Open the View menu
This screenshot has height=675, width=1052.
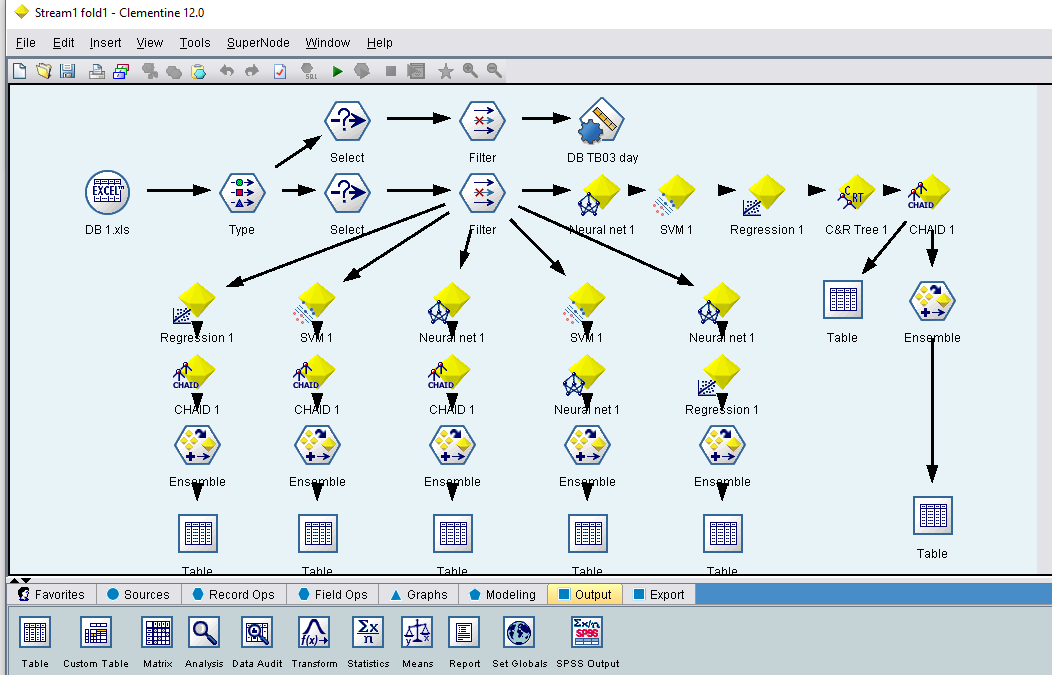(150, 43)
